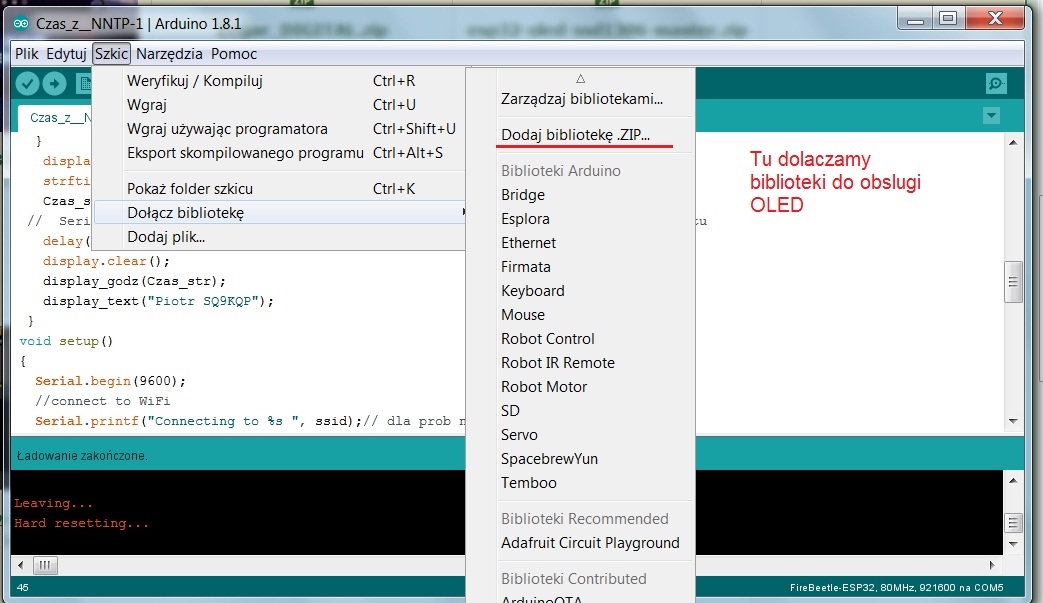Include the SD library

tap(581, 410)
